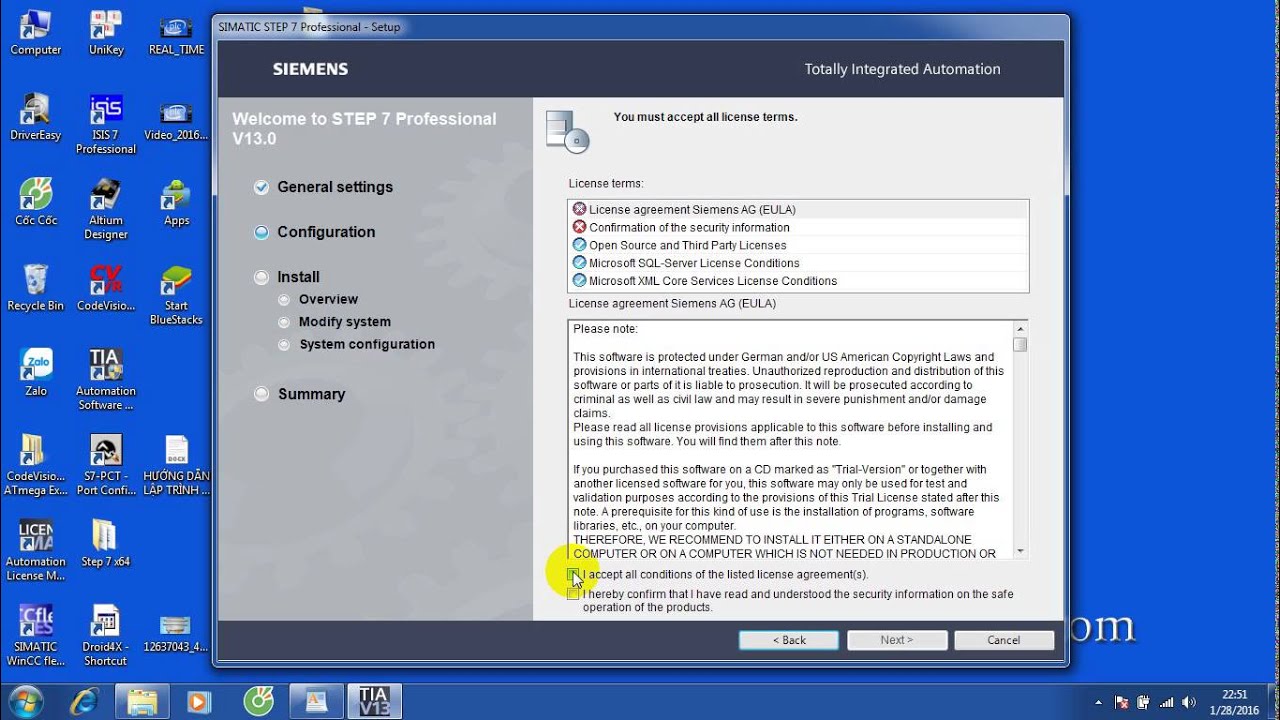Select the S7-PCT Port Configurator icon

[x=105, y=465]
